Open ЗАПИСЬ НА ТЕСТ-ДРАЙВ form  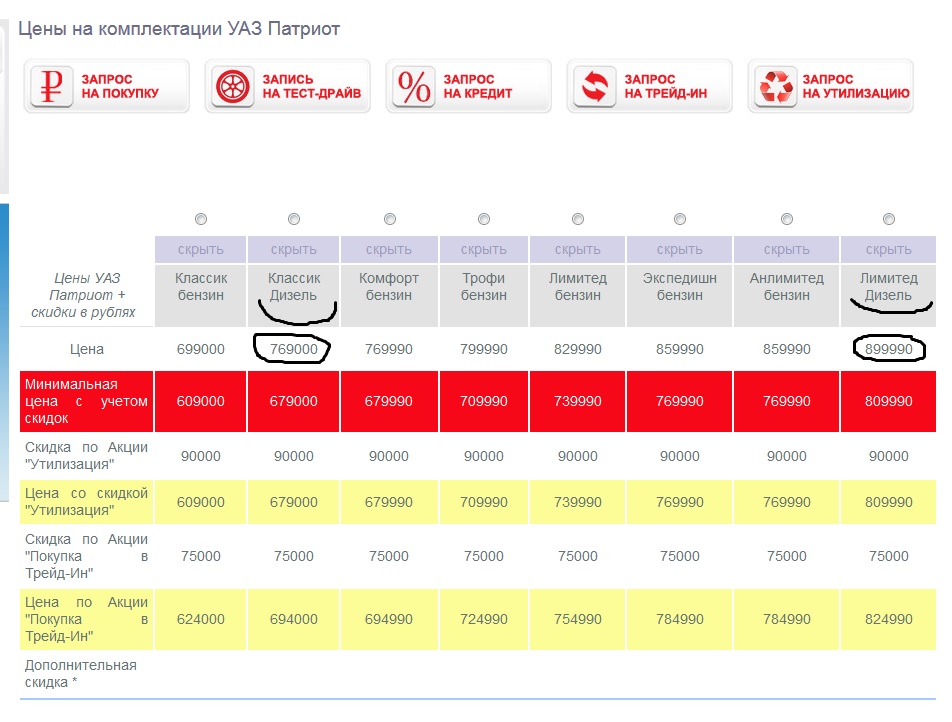[288, 86]
